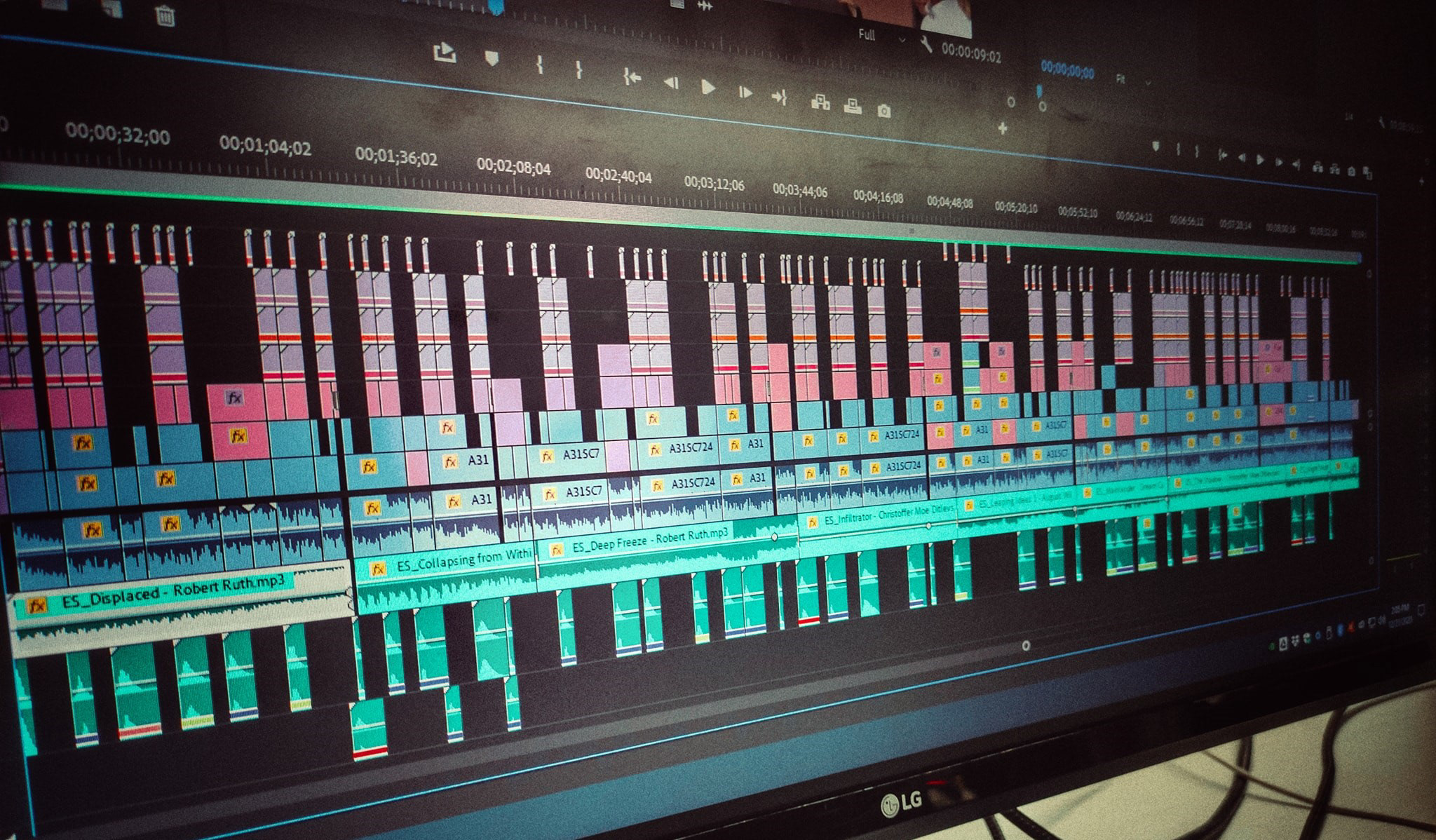Step forward one frame in the program monitor
The image size is (1436, 840).
(x=1279, y=163)
